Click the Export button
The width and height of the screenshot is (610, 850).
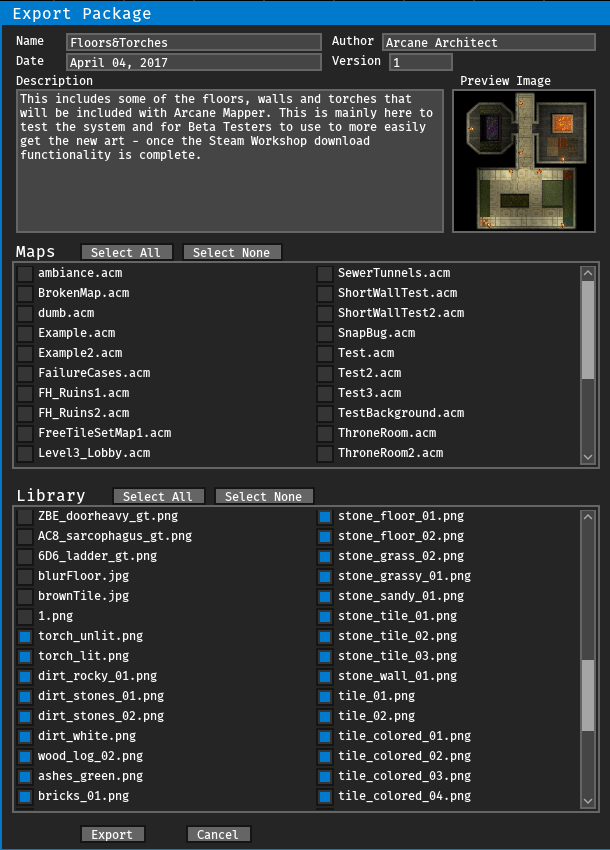113,834
